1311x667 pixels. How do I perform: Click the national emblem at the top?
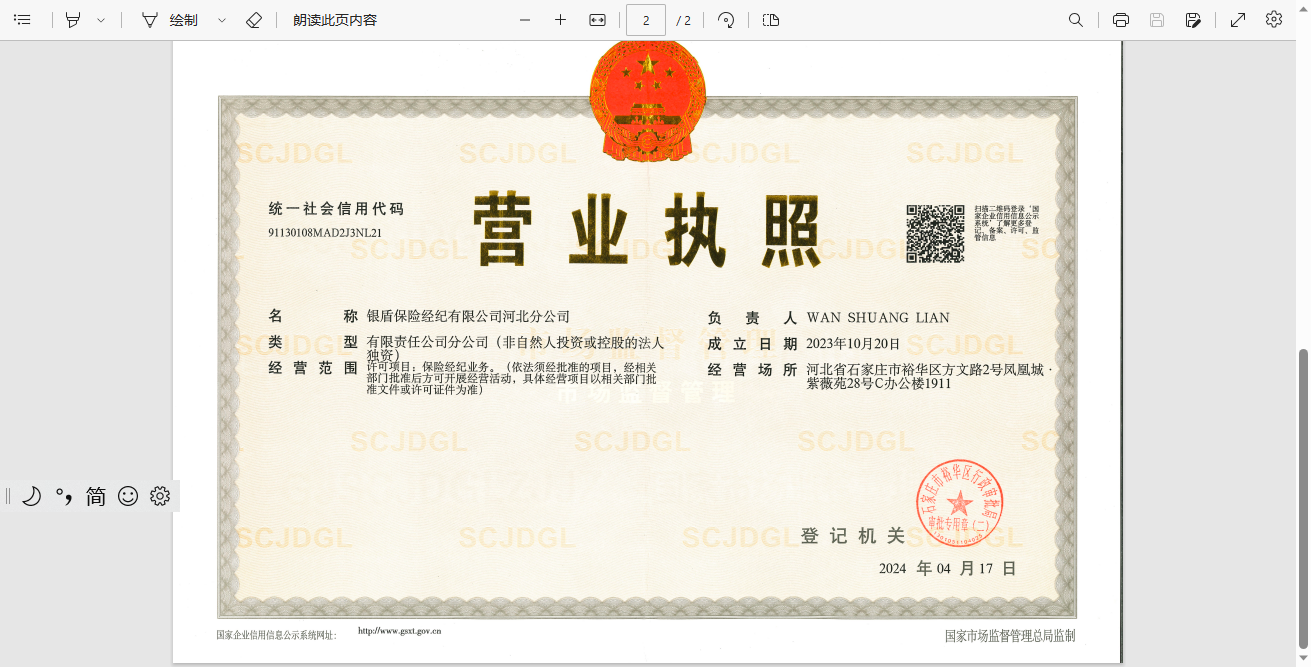coord(648,102)
